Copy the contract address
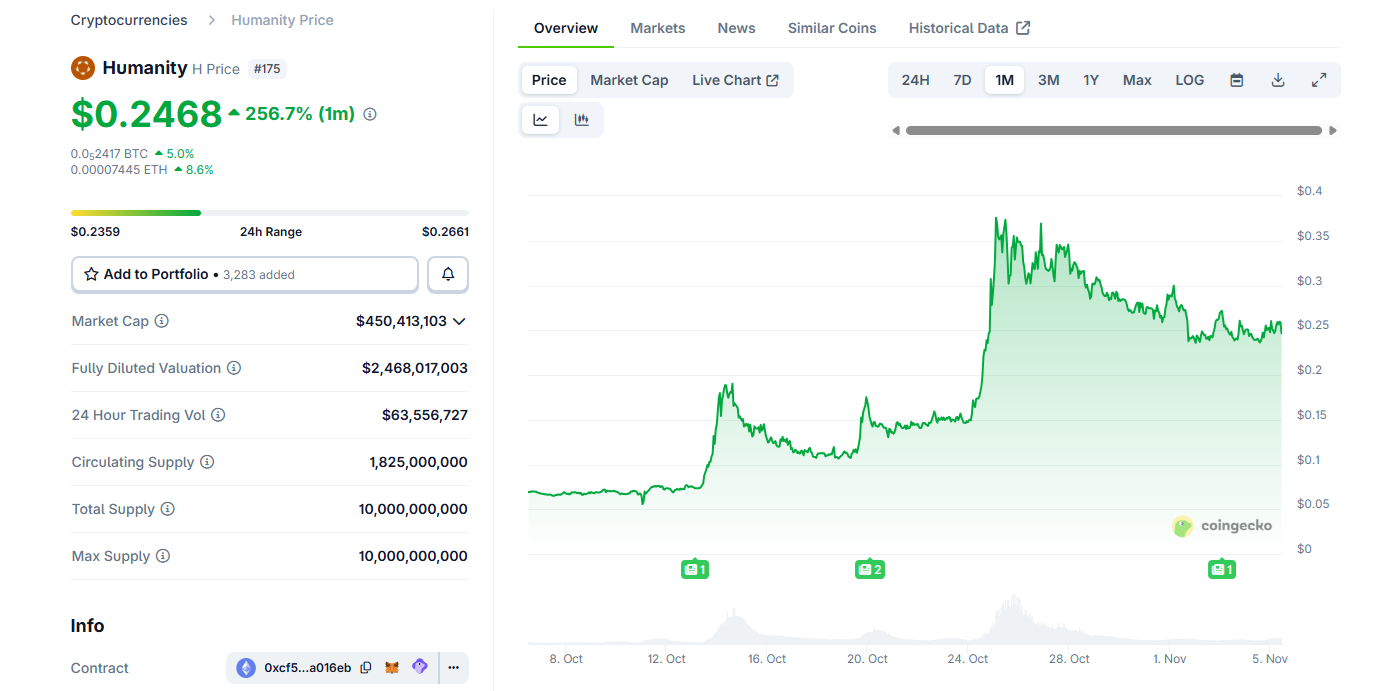 366,668
